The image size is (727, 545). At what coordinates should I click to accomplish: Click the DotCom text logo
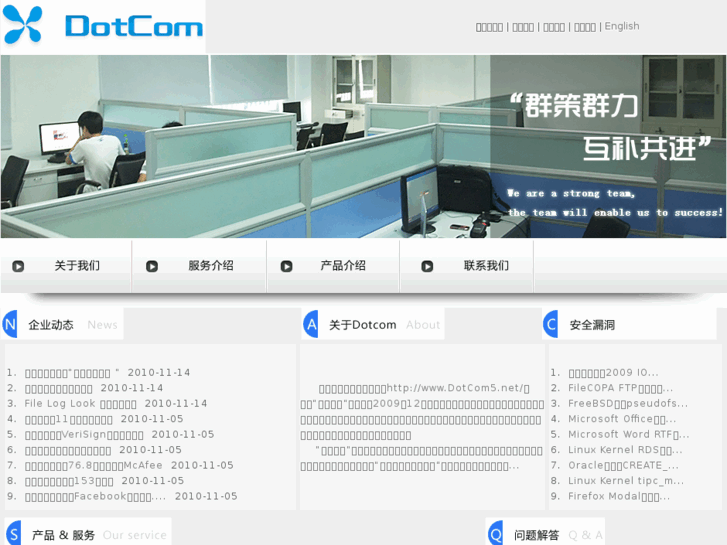point(134,26)
